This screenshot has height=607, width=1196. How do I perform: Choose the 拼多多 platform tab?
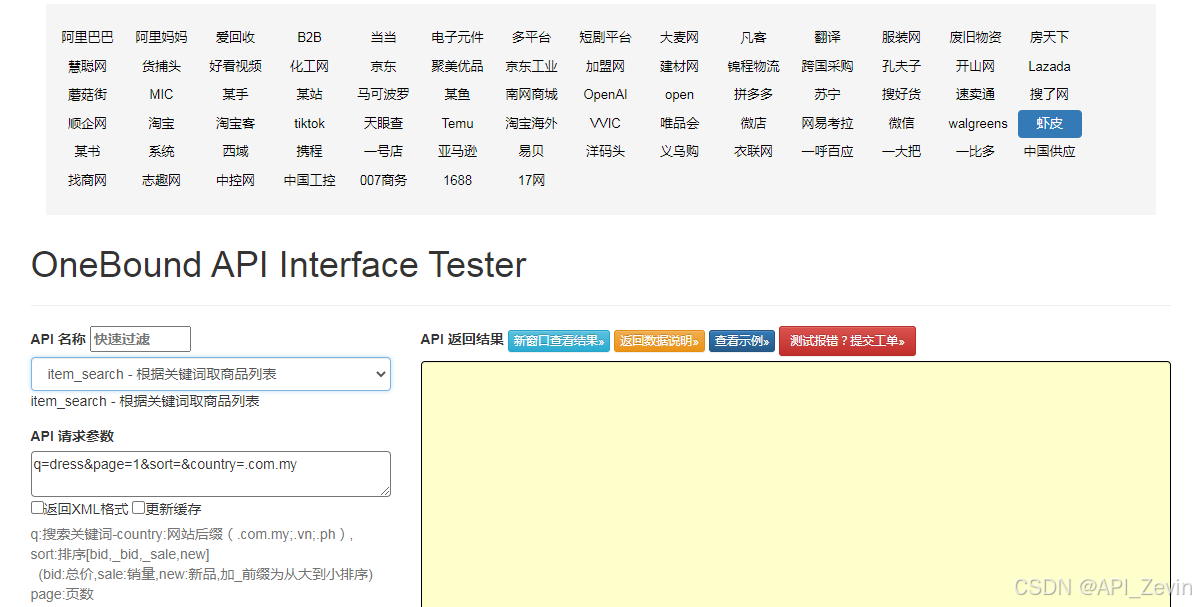coord(753,95)
